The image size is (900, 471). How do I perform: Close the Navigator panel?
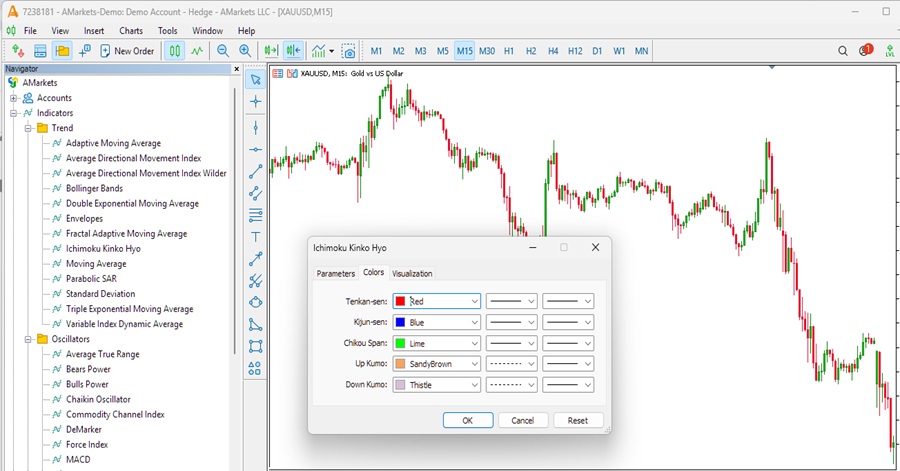coord(236,69)
